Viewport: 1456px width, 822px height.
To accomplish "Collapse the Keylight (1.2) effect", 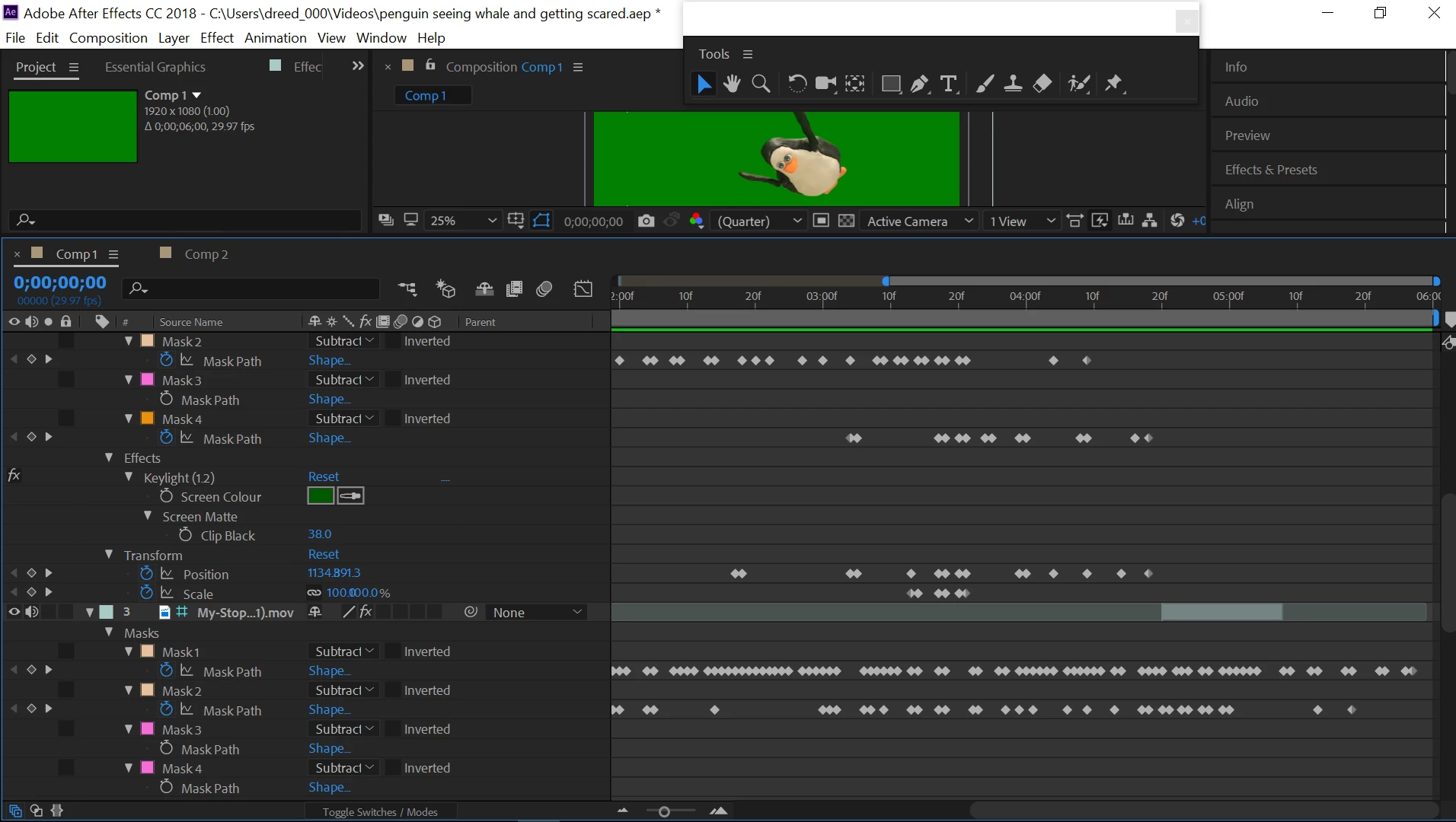I will (x=129, y=477).
